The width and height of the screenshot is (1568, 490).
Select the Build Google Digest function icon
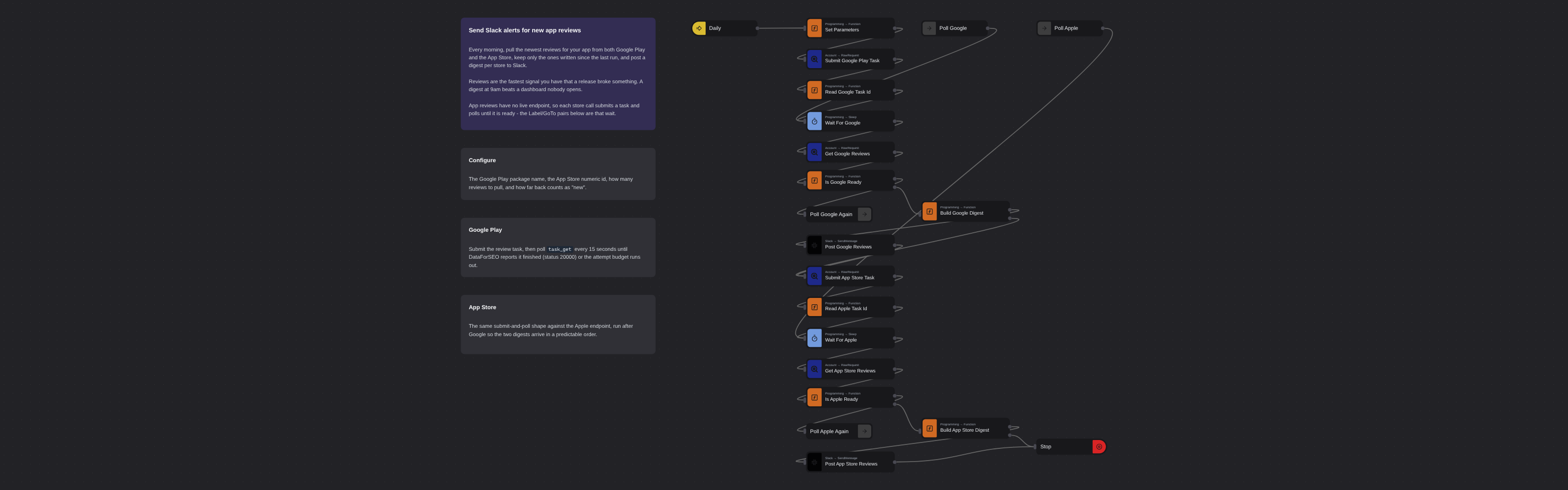[930, 211]
